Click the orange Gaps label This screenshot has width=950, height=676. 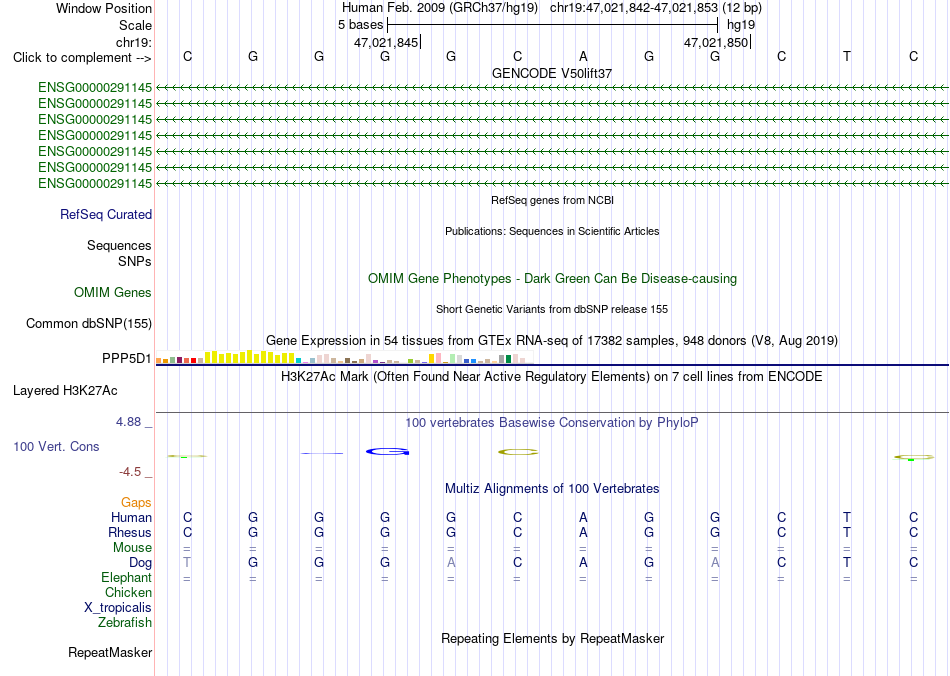136,503
